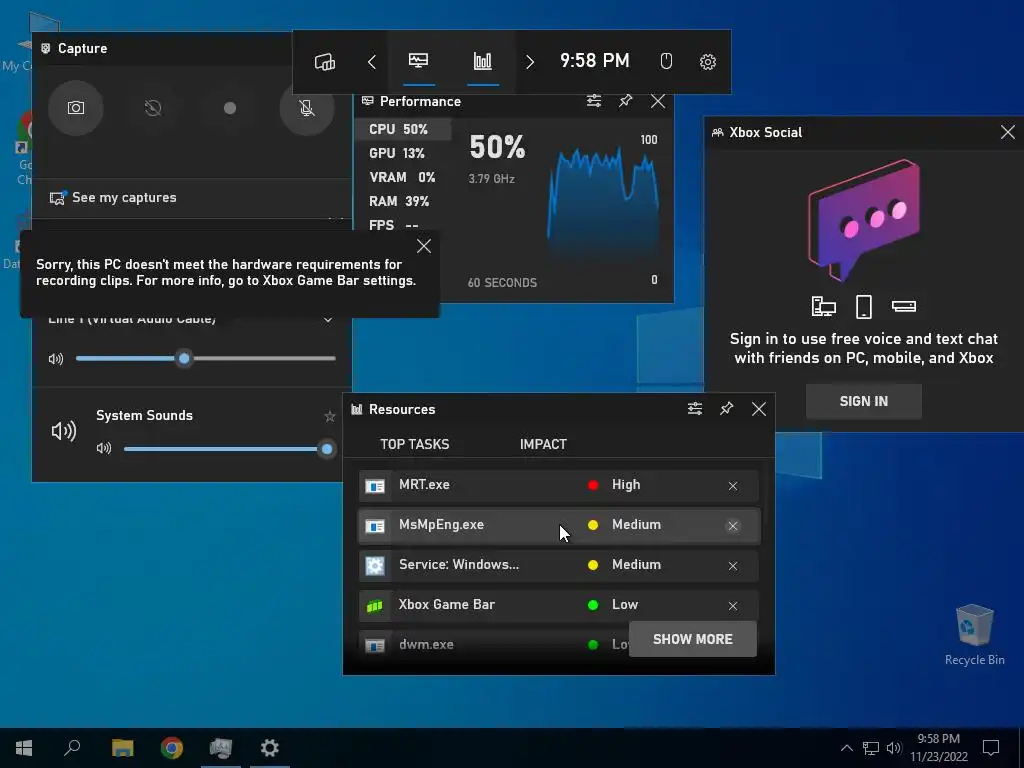End Xbox Game Bar task with its X
The image size is (1024, 768).
(x=733, y=605)
